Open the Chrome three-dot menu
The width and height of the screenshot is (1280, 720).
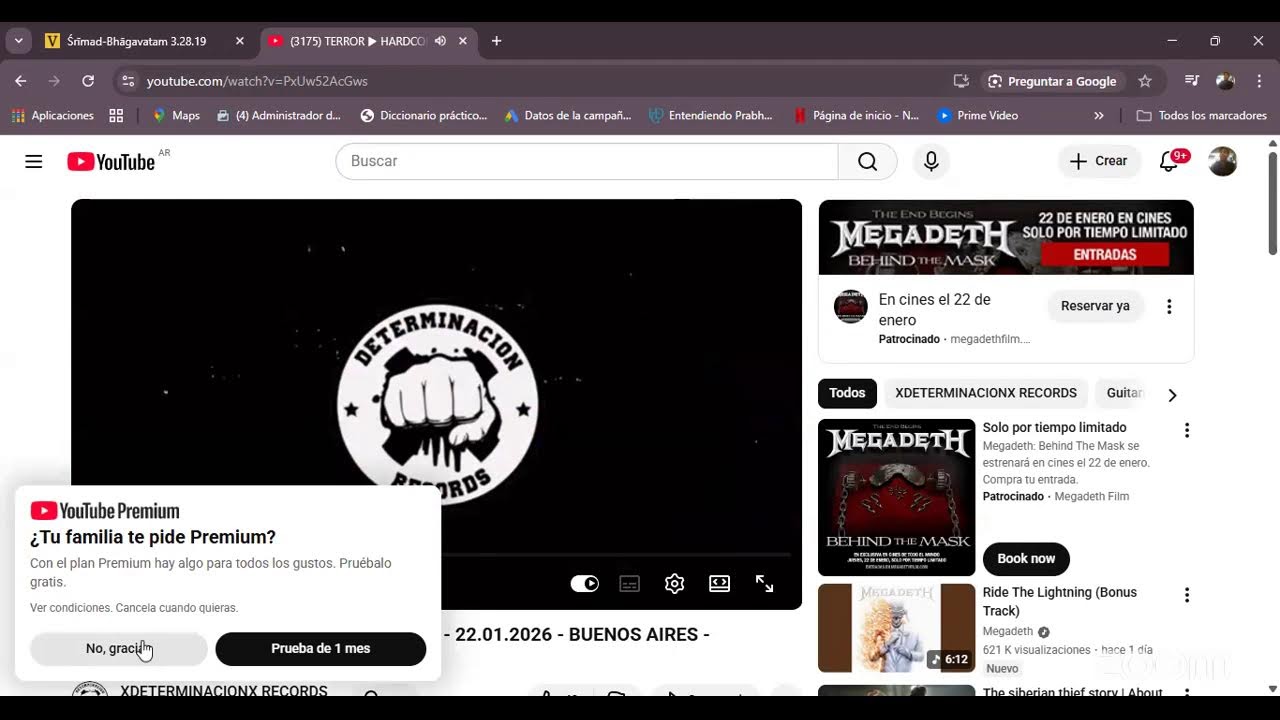pos(1258,81)
